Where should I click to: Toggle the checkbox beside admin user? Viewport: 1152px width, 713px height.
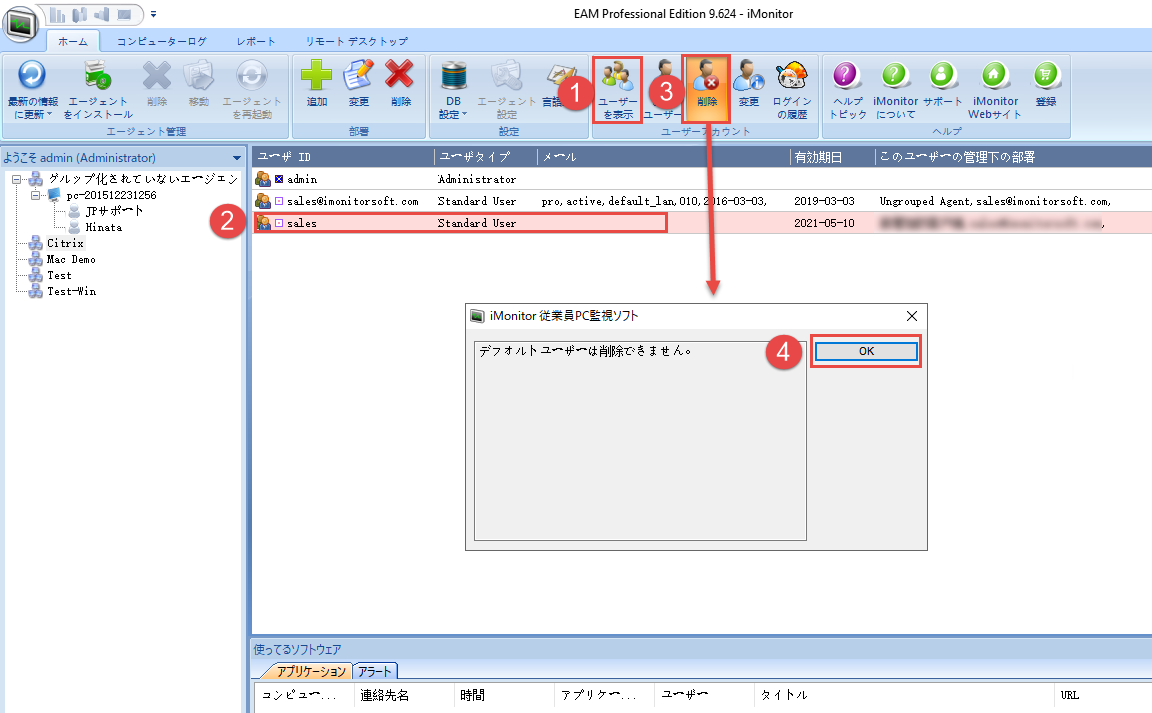[279, 179]
